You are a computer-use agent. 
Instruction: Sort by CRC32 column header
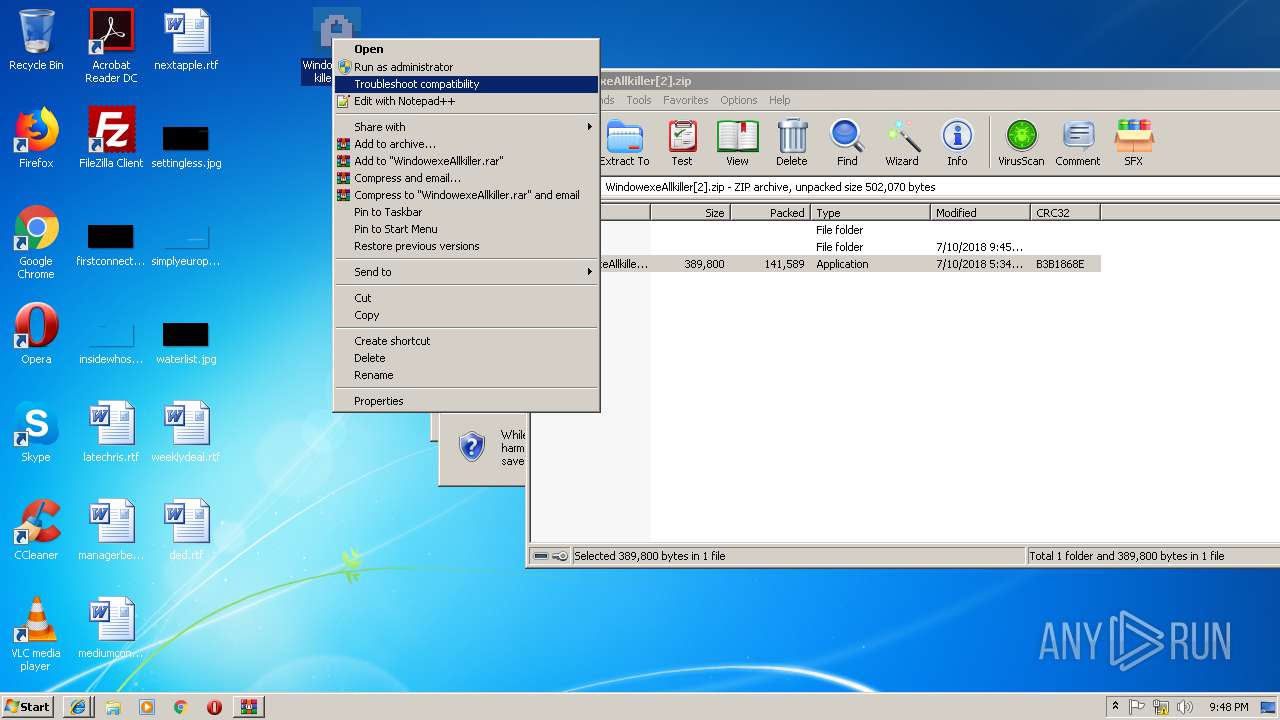point(1065,213)
